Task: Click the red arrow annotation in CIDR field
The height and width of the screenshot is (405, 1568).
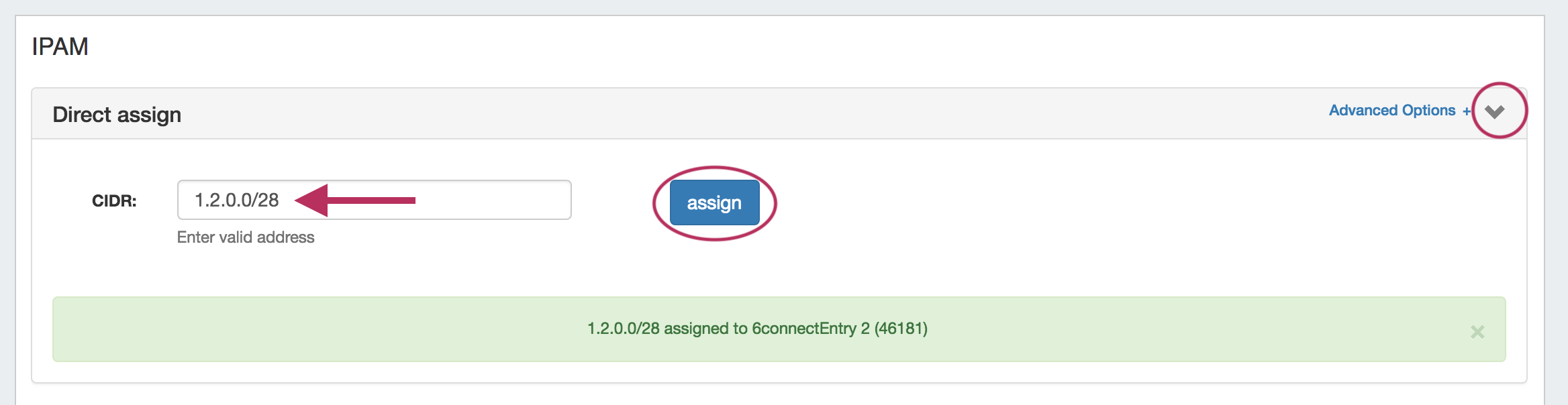Action: [356, 200]
